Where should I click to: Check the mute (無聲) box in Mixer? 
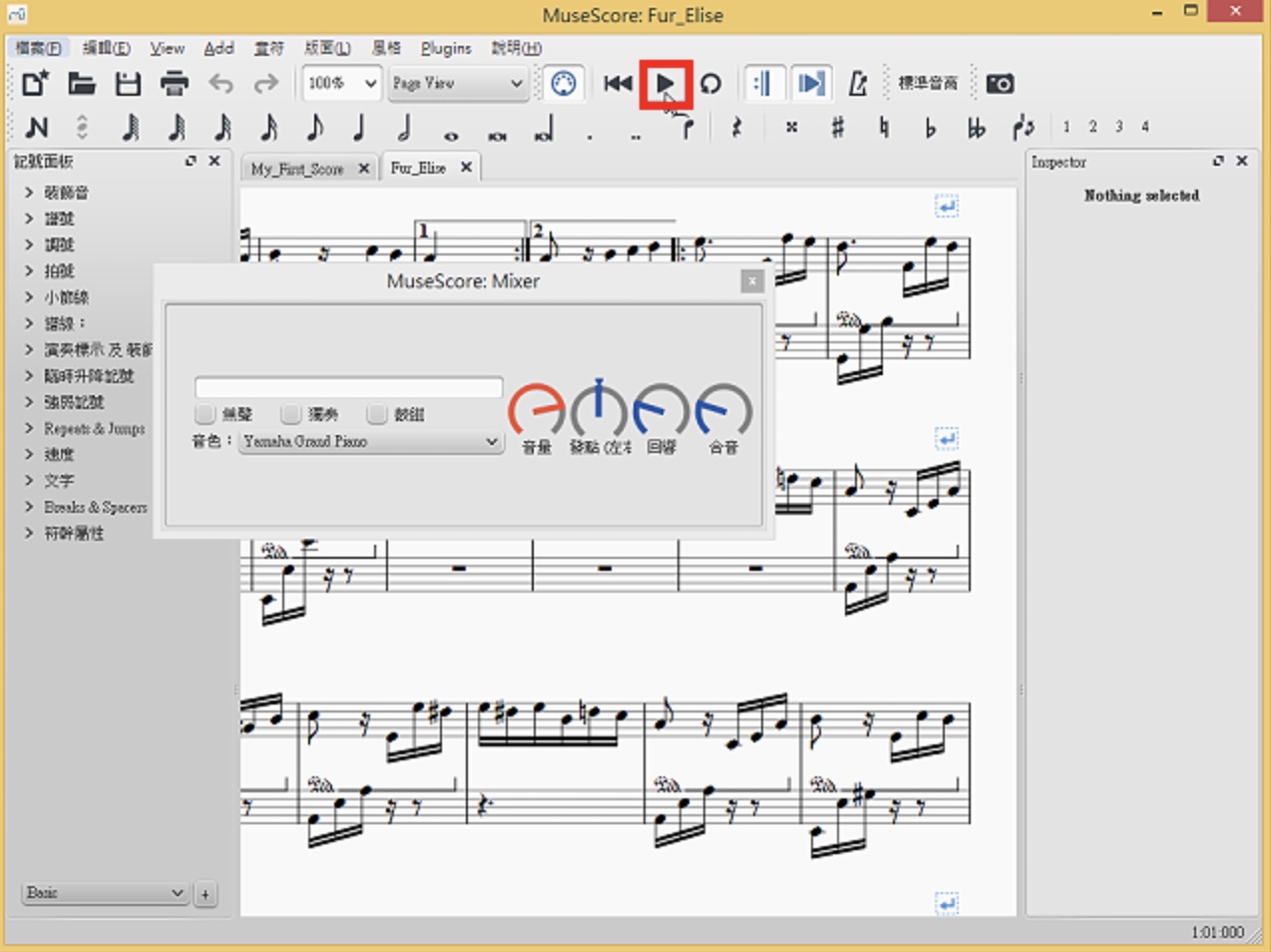[x=206, y=413]
